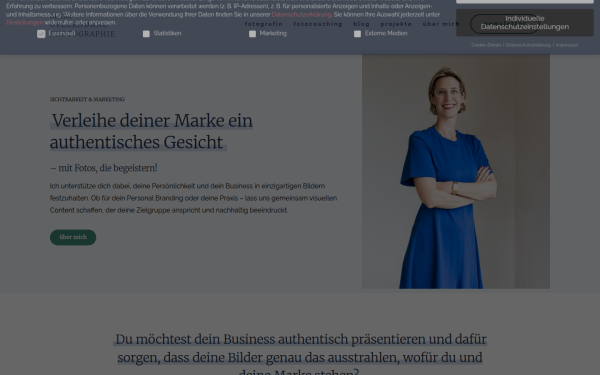The width and height of the screenshot is (600, 375).
Task: Open the projekte menu item
Action: coord(396,24)
